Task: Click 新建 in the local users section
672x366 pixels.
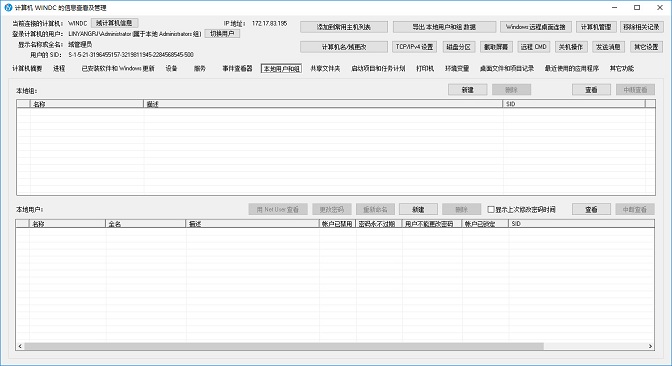Action: point(418,209)
